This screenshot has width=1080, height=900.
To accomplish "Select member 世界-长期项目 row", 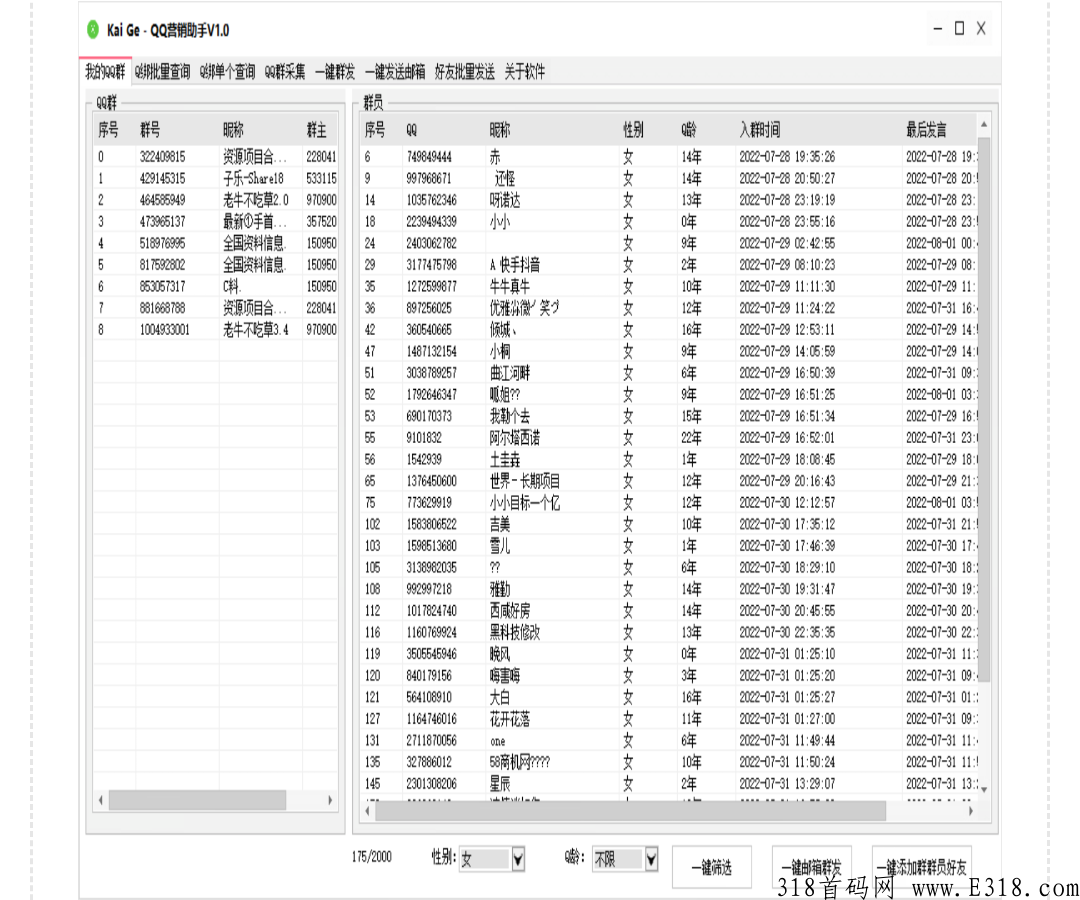I will click(x=668, y=481).
